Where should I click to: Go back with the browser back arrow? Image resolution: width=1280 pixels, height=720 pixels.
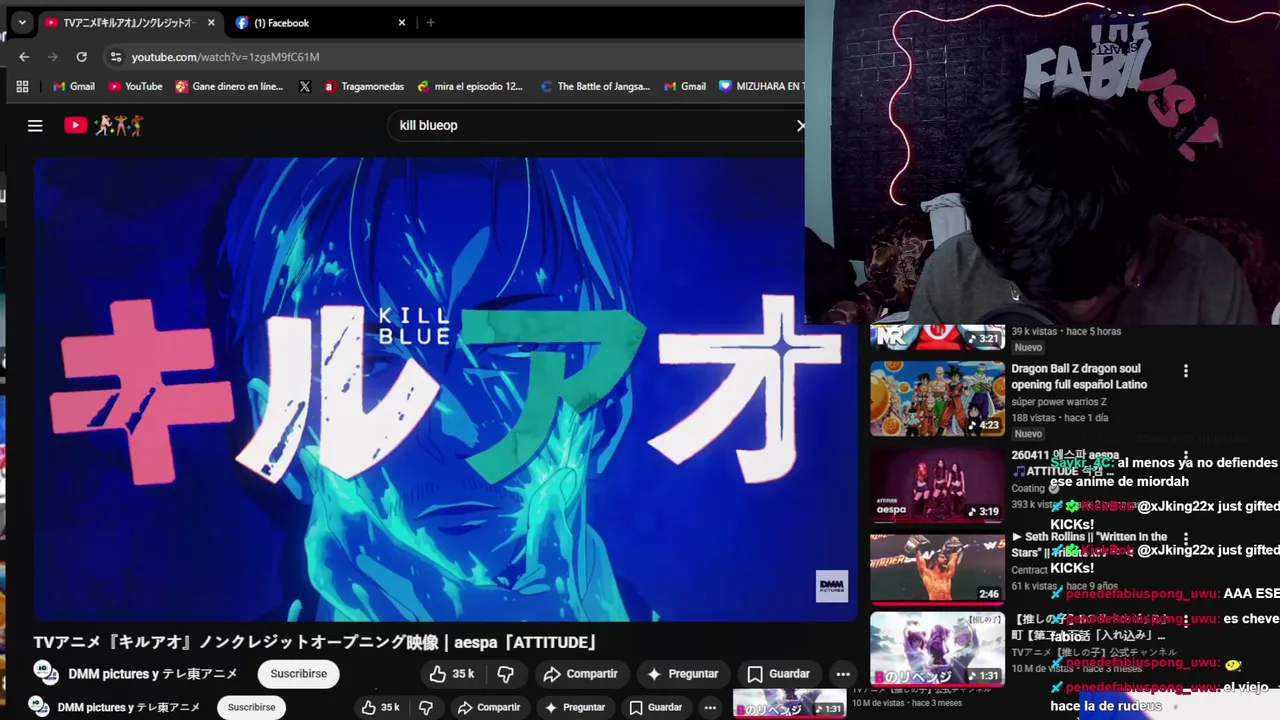(x=24, y=57)
